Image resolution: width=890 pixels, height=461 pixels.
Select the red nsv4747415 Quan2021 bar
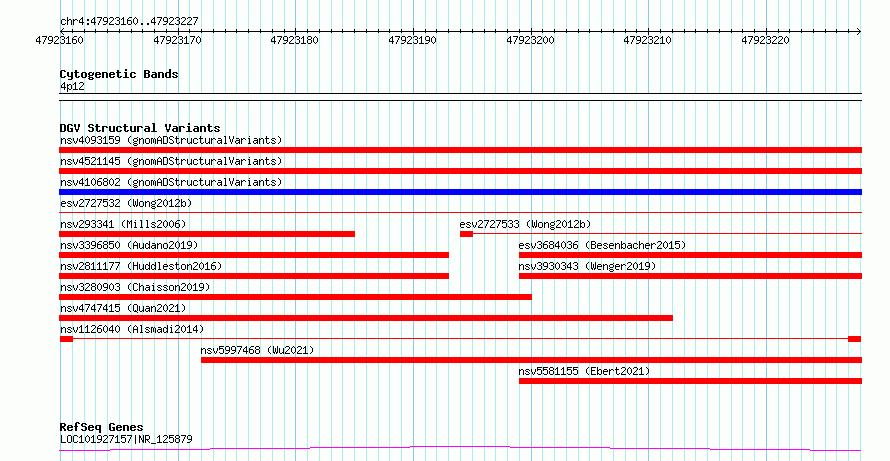pos(366,318)
